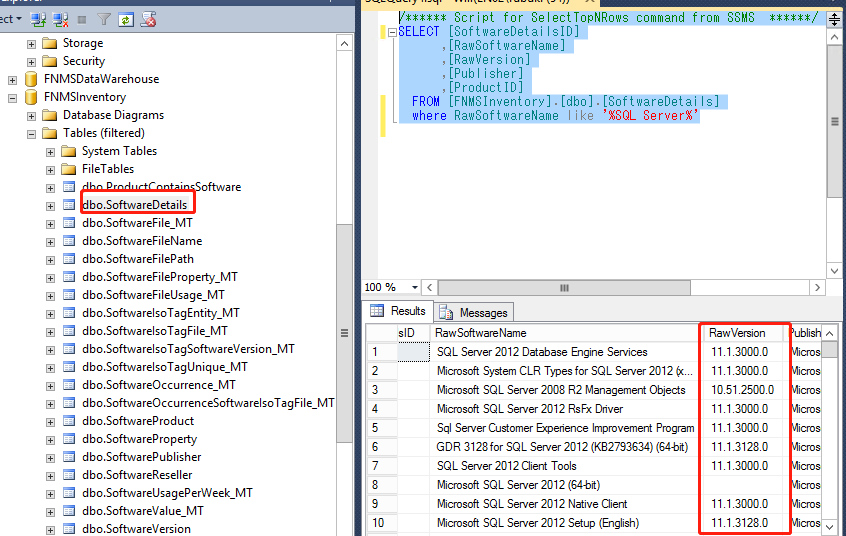Image resolution: width=846 pixels, height=536 pixels.
Task: Select dbo.SoftwareValue_MT table
Action: click(143, 511)
